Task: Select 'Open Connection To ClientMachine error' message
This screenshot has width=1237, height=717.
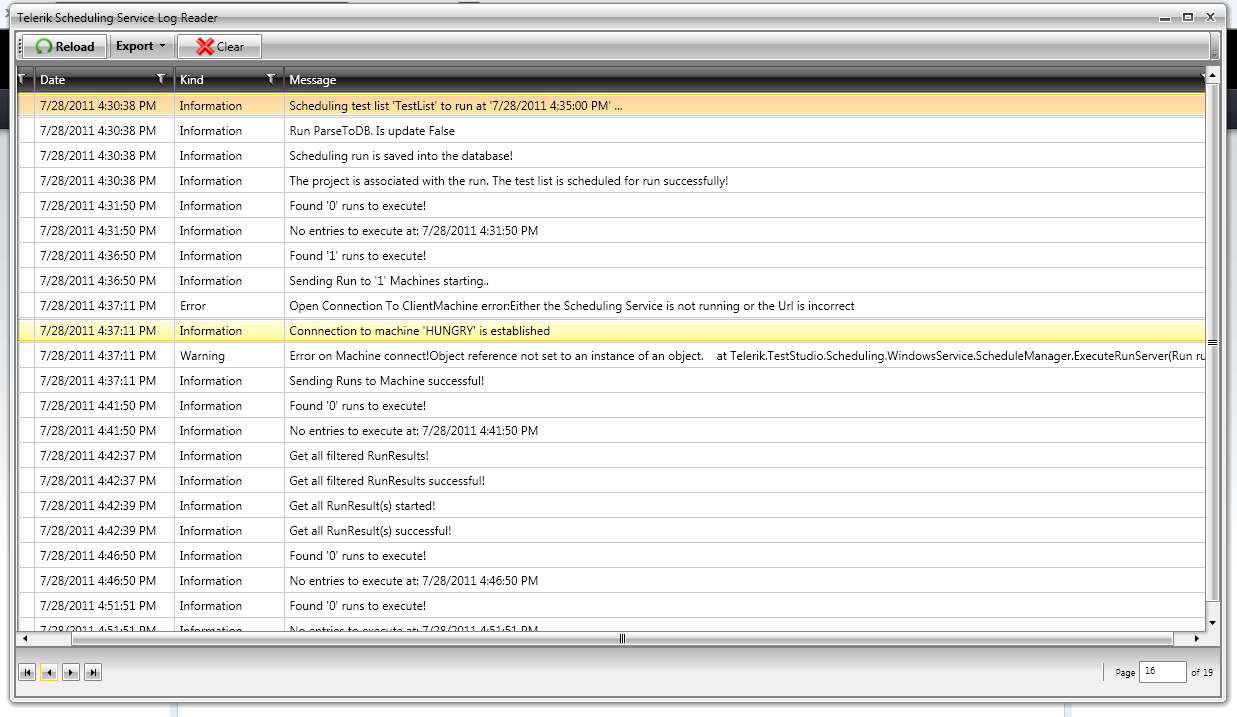Action: click(x=572, y=306)
